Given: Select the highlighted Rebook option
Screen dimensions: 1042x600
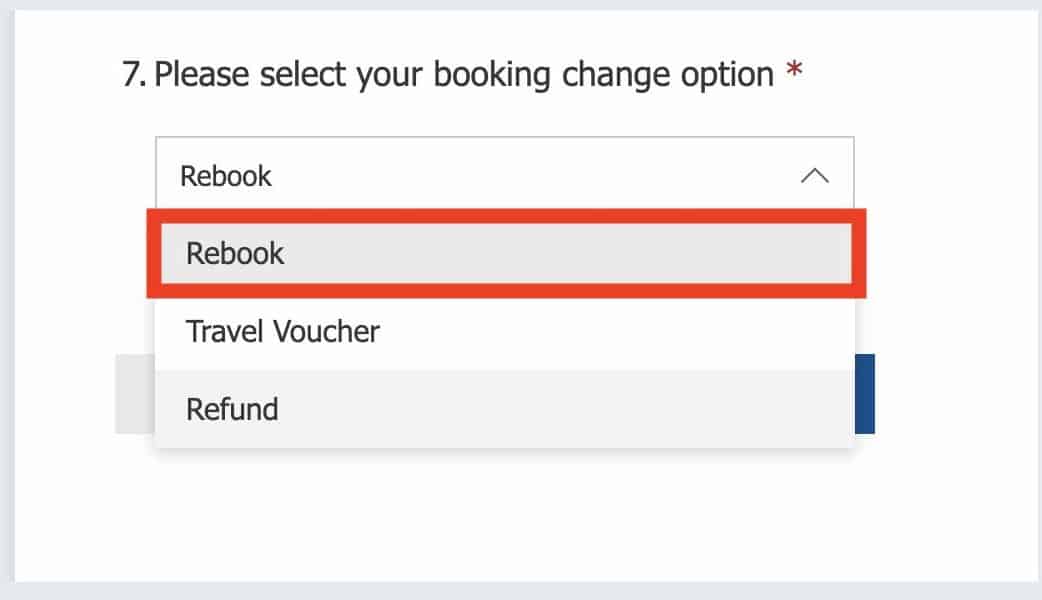Looking at the screenshot, I should pos(505,253).
